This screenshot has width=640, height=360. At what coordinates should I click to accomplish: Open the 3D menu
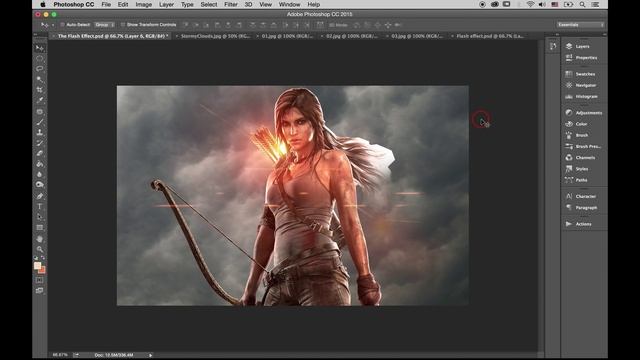pyautogui.click(x=248, y=4)
